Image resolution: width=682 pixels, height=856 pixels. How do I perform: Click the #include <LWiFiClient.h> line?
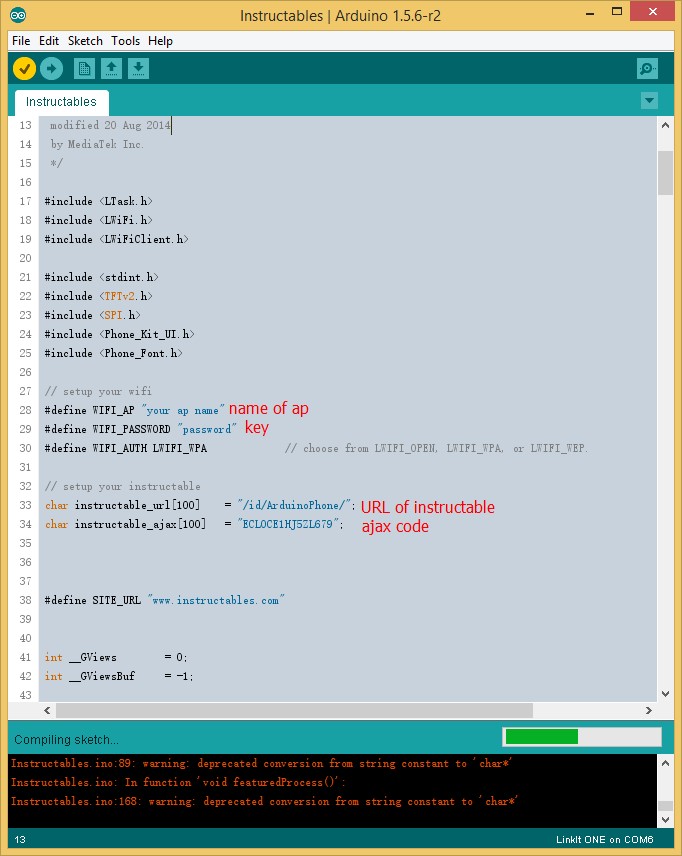click(x=116, y=239)
